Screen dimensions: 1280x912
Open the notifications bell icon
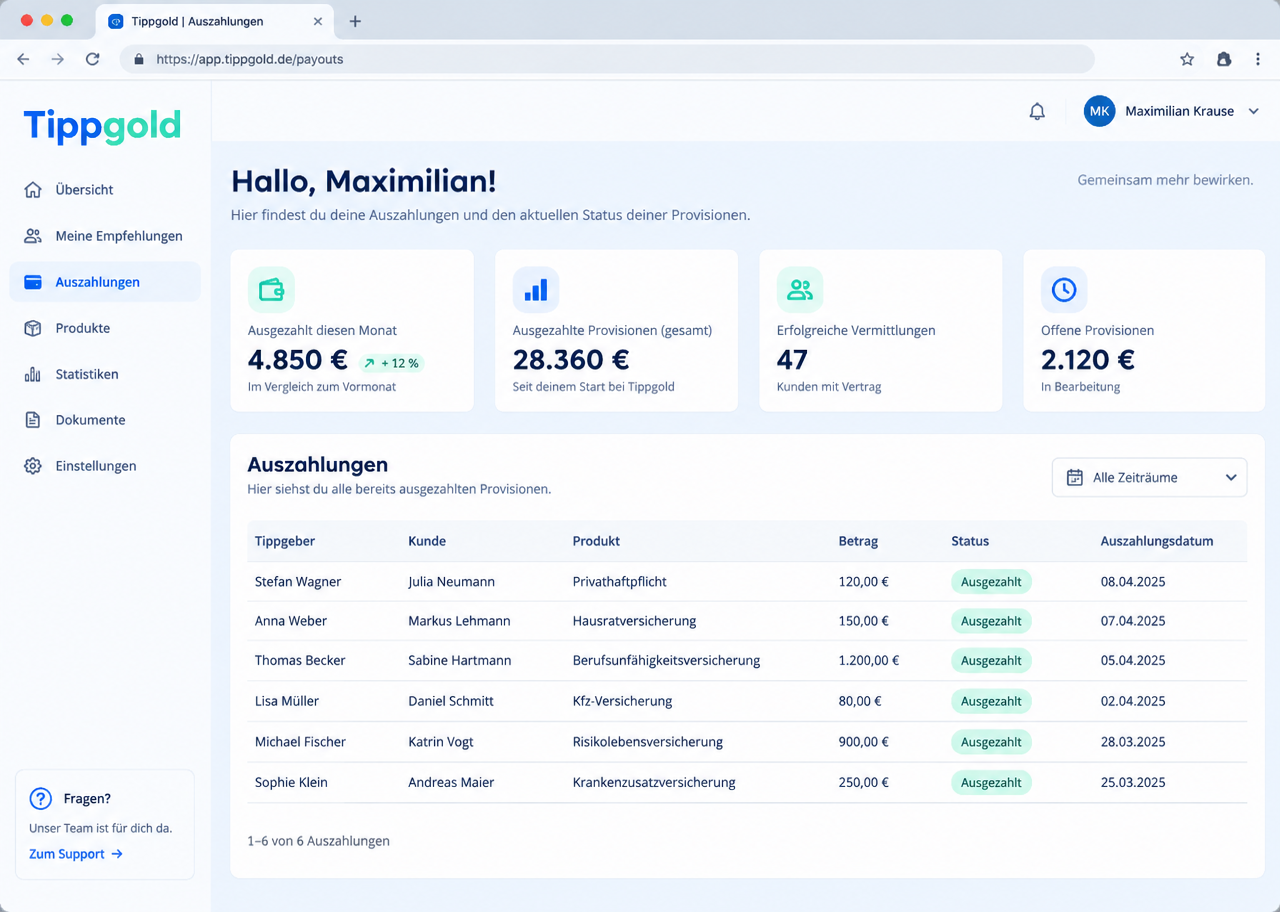pos(1037,112)
